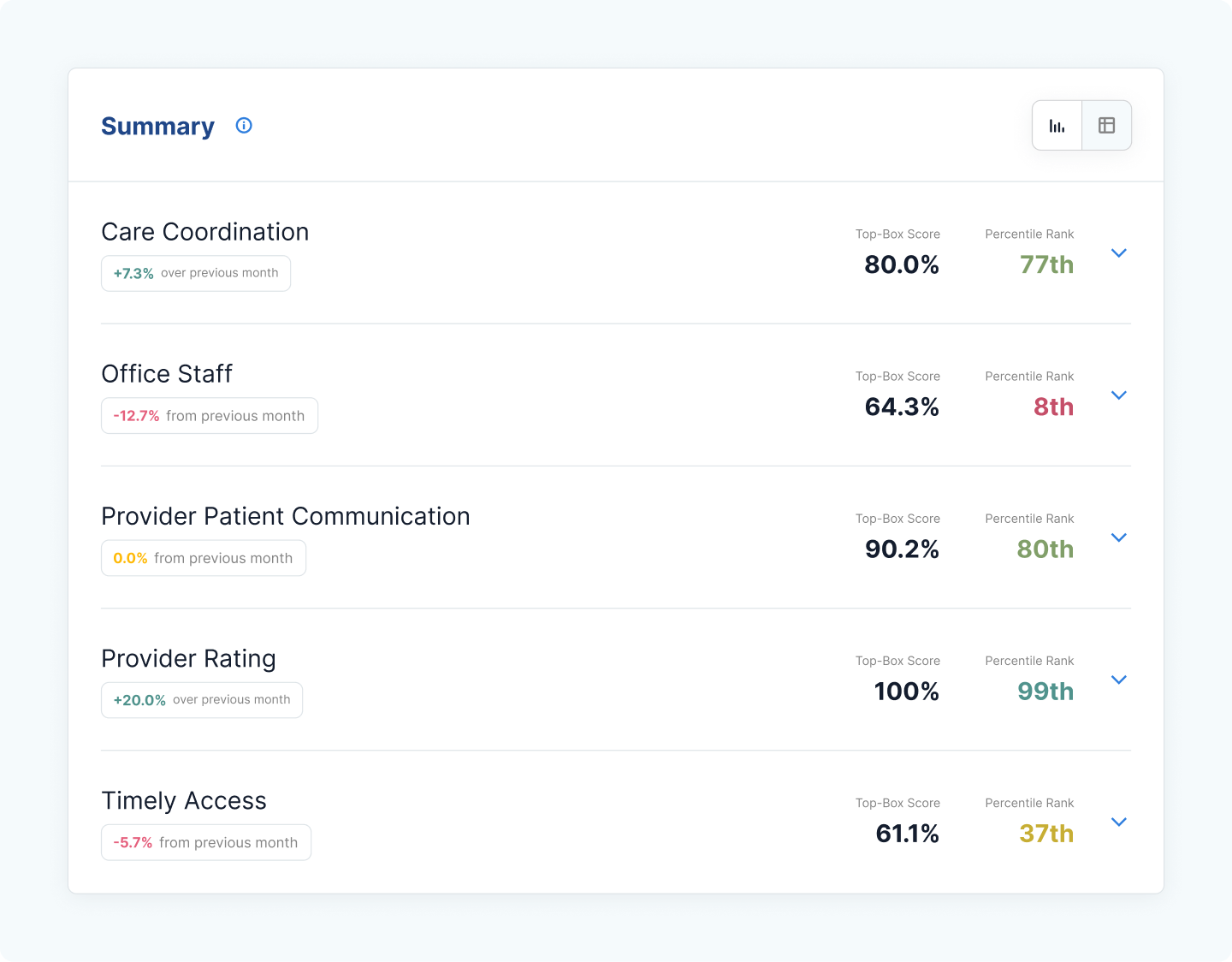Select the Office Staff heading
Screen dimensions: 1232x962
[x=167, y=374]
